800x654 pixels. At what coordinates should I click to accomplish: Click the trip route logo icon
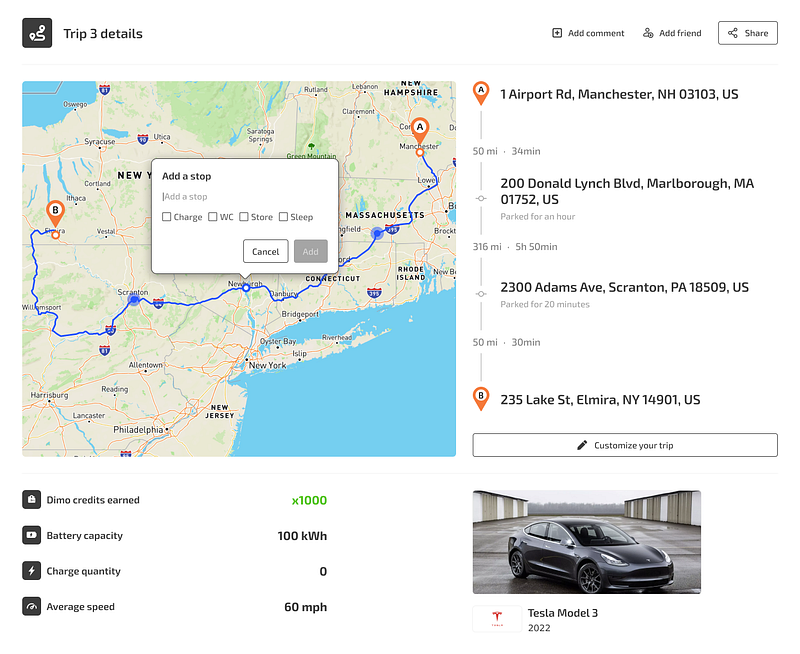[37, 33]
